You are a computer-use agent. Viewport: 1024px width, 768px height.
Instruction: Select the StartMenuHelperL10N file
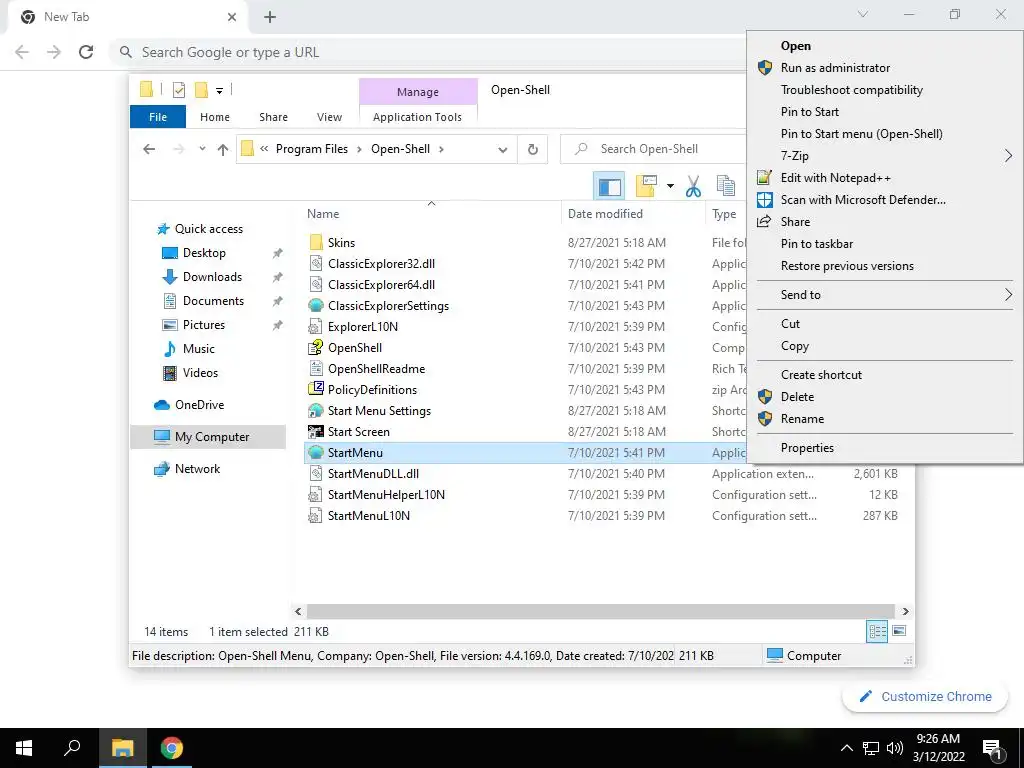(x=386, y=494)
